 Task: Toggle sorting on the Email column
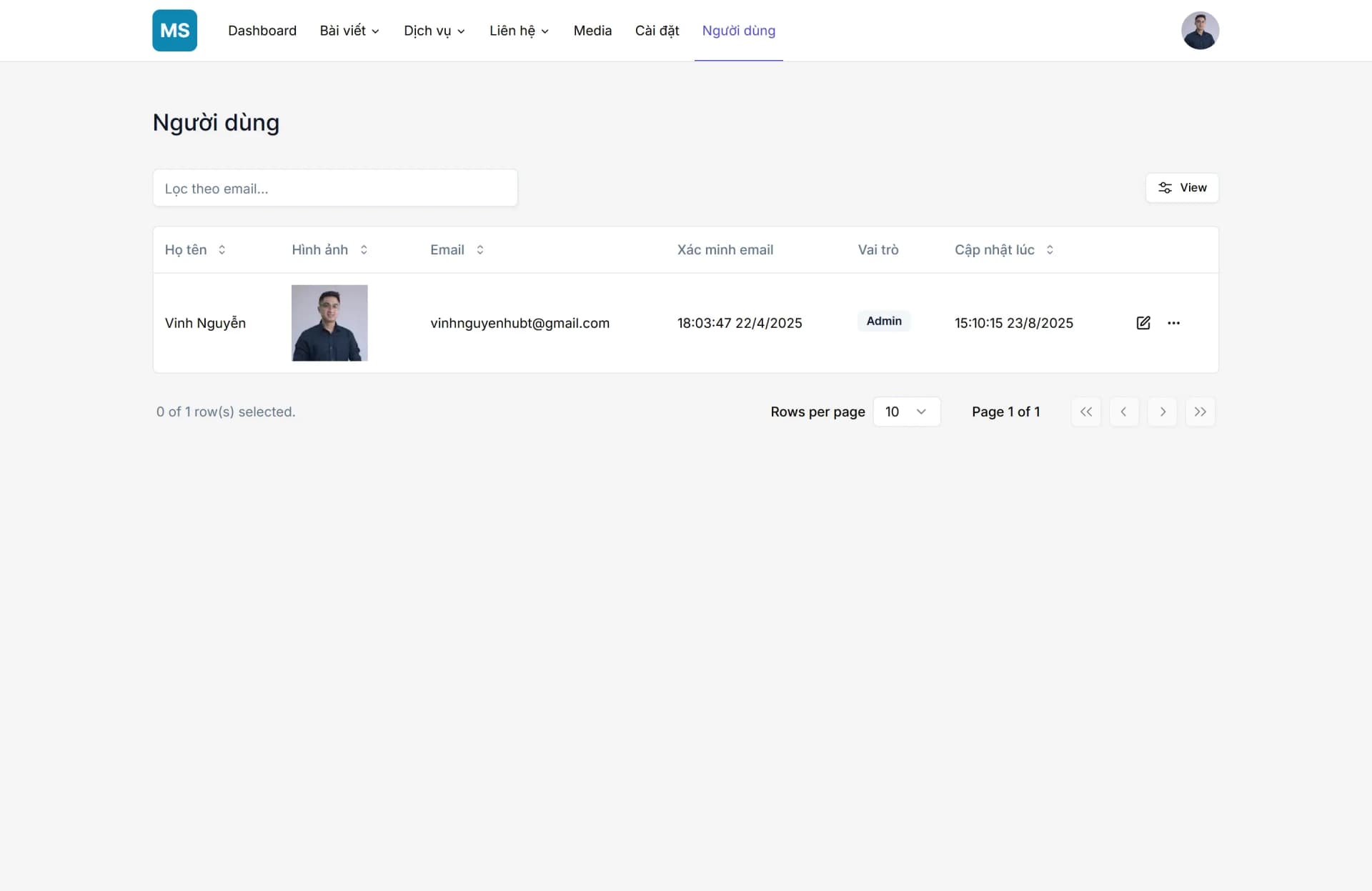(479, 250)
